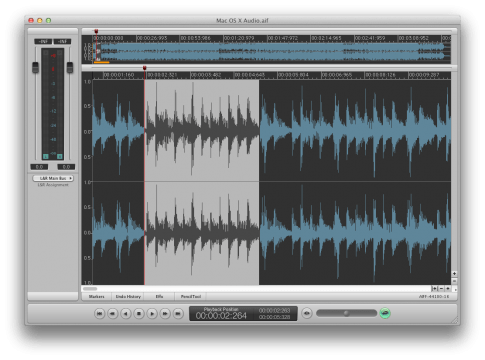The width and height of the screenshot is (485, 360).
Task: Click timestamp 00:00:08:126 in the main ruler
Action: click(380, 75)
